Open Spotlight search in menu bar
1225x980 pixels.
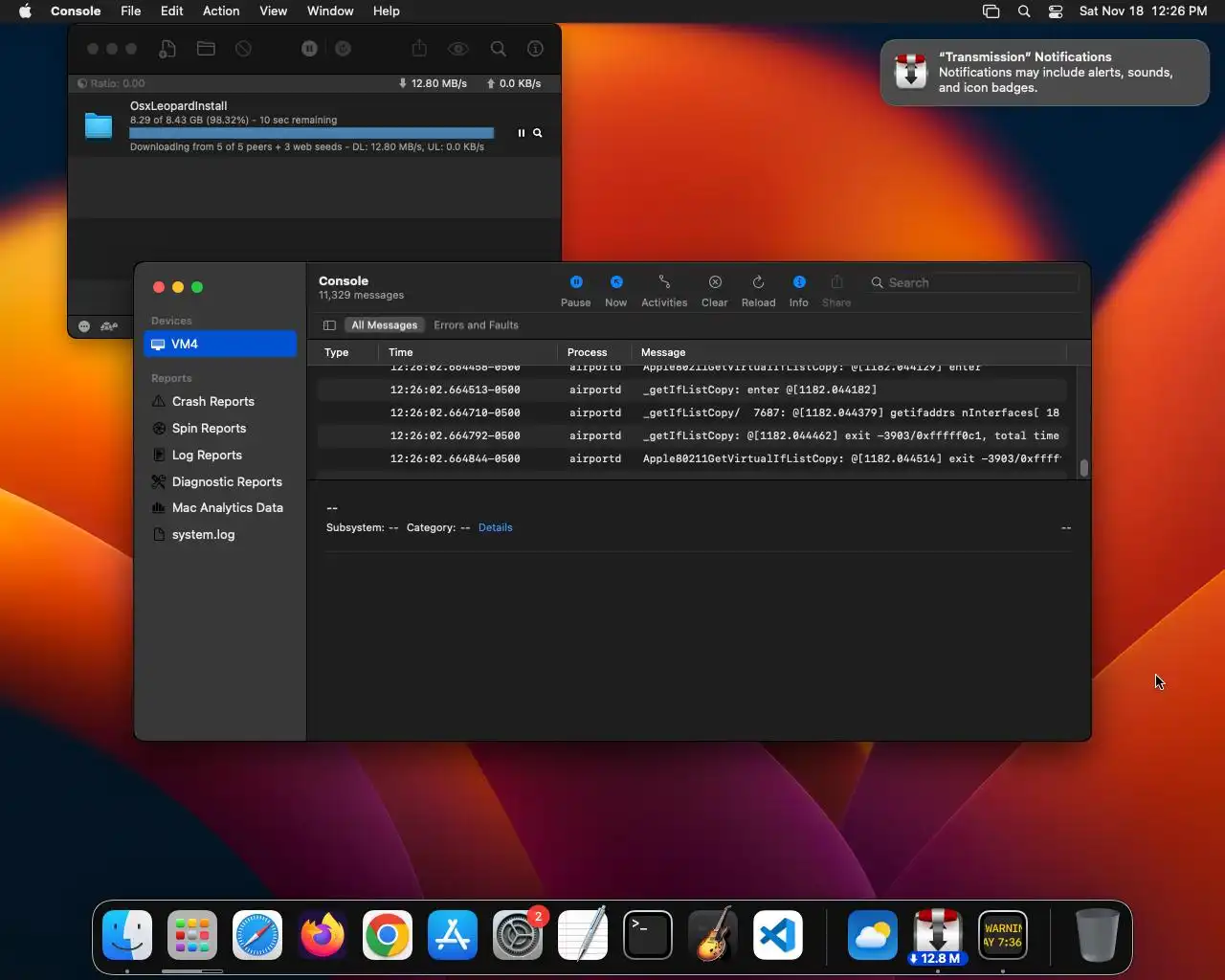coord(1024,11)
